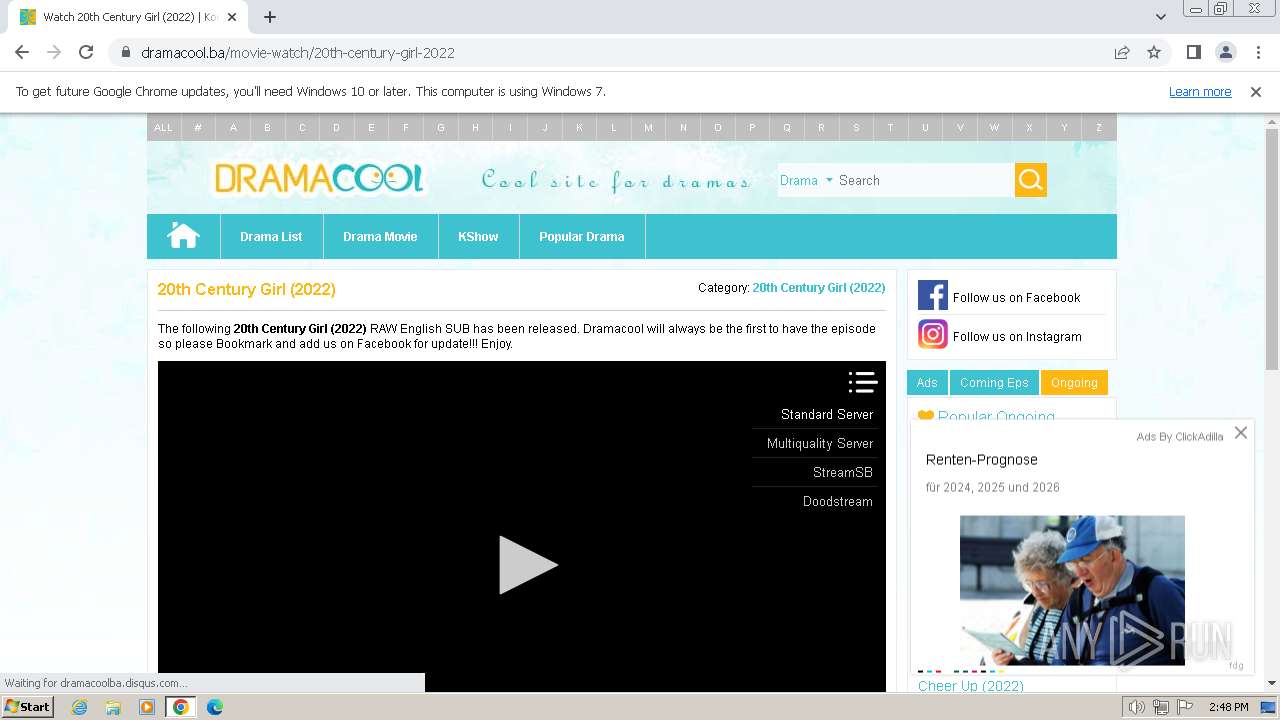Screen dimensions: 1280x720
Task: Filter dramas by letter S
Action: [856, 127]
